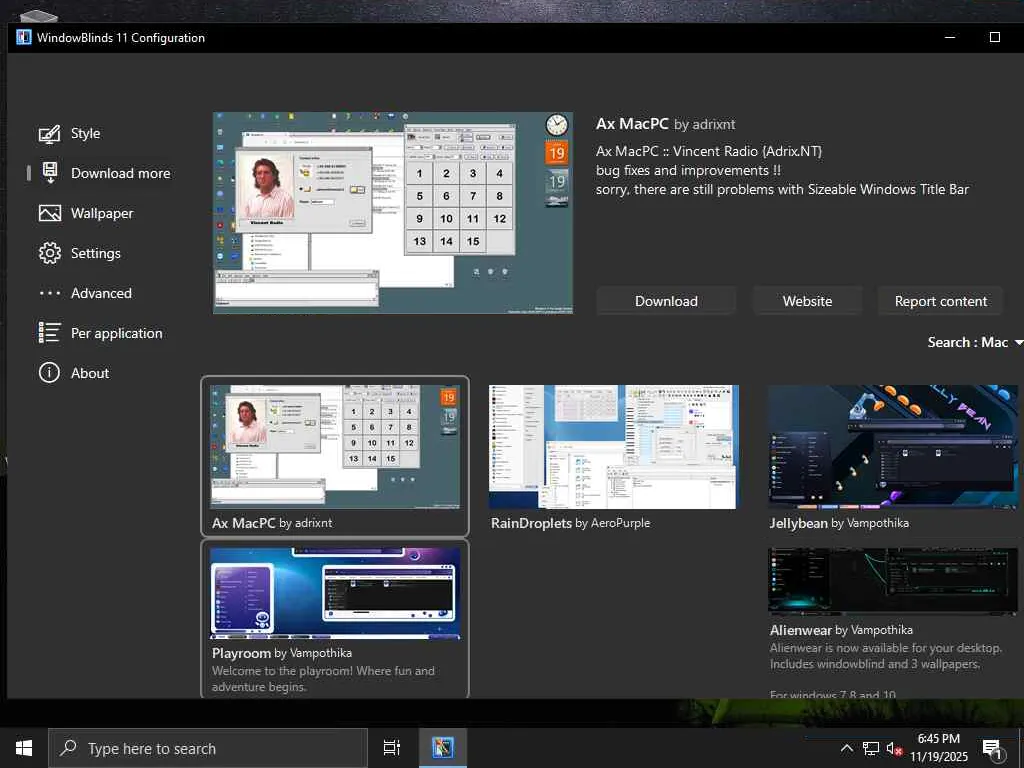Select the Playroom skin thumbnail
Screen dimensions: 1024x768
[335, 593]
